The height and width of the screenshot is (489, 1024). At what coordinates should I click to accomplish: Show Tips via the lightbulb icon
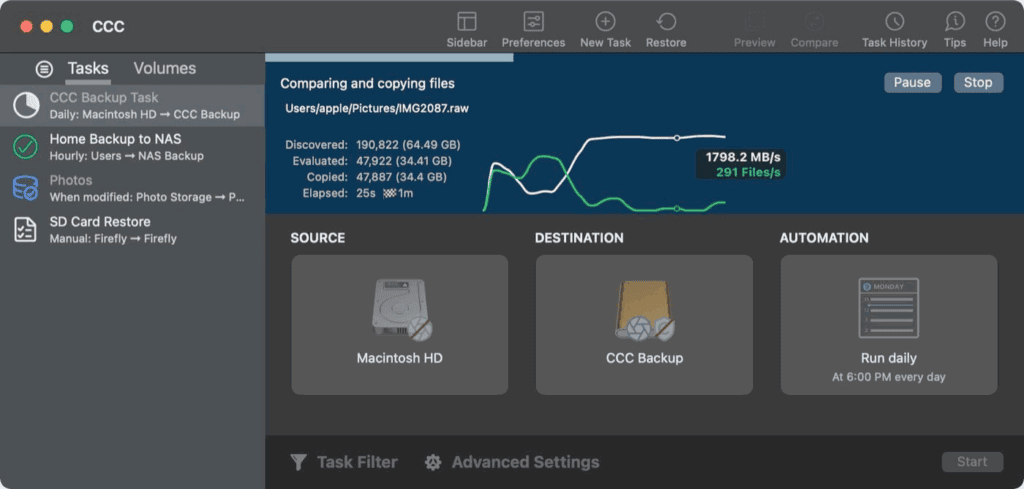(x=955, y=22)
